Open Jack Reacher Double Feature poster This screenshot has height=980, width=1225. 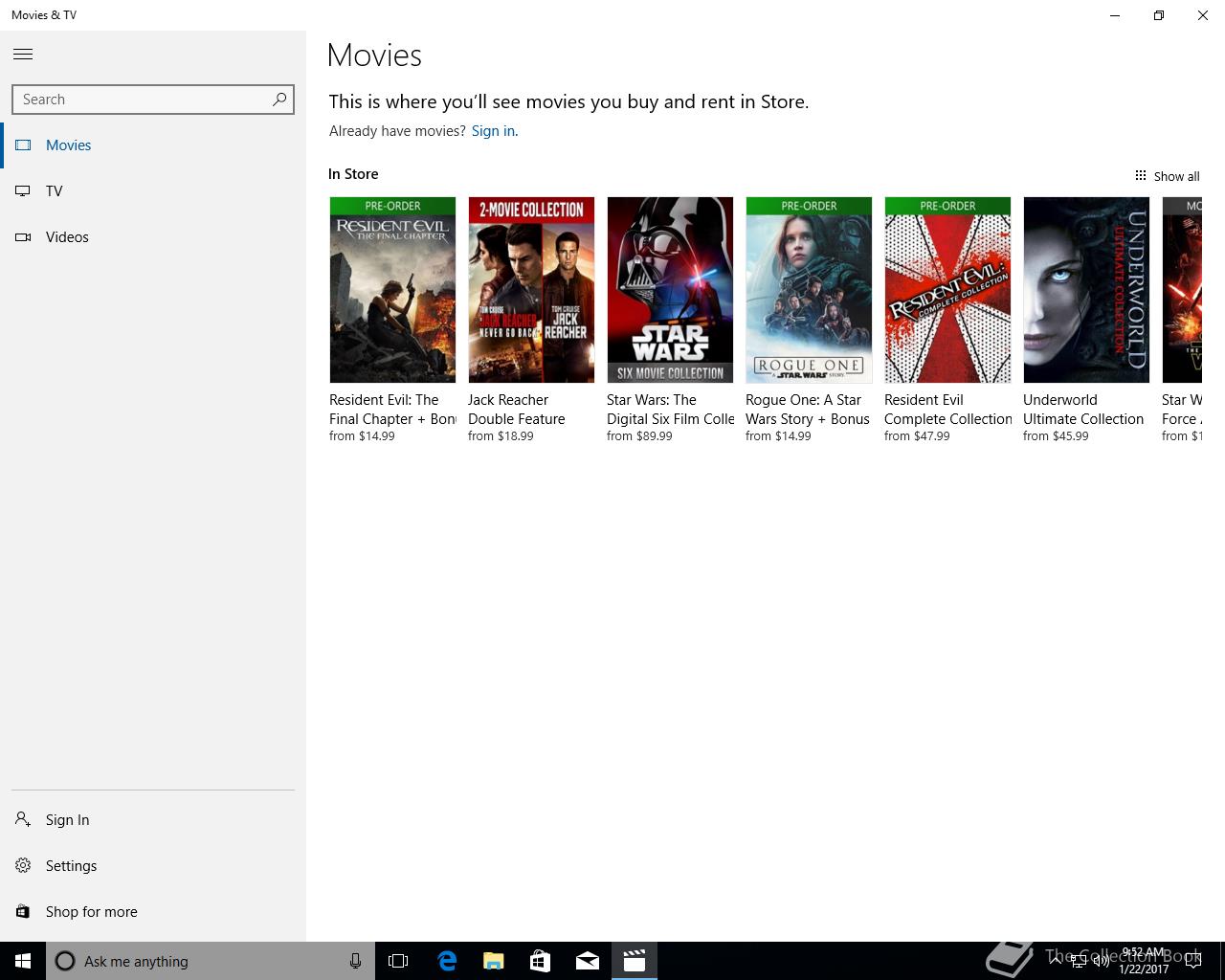point(531,290)
